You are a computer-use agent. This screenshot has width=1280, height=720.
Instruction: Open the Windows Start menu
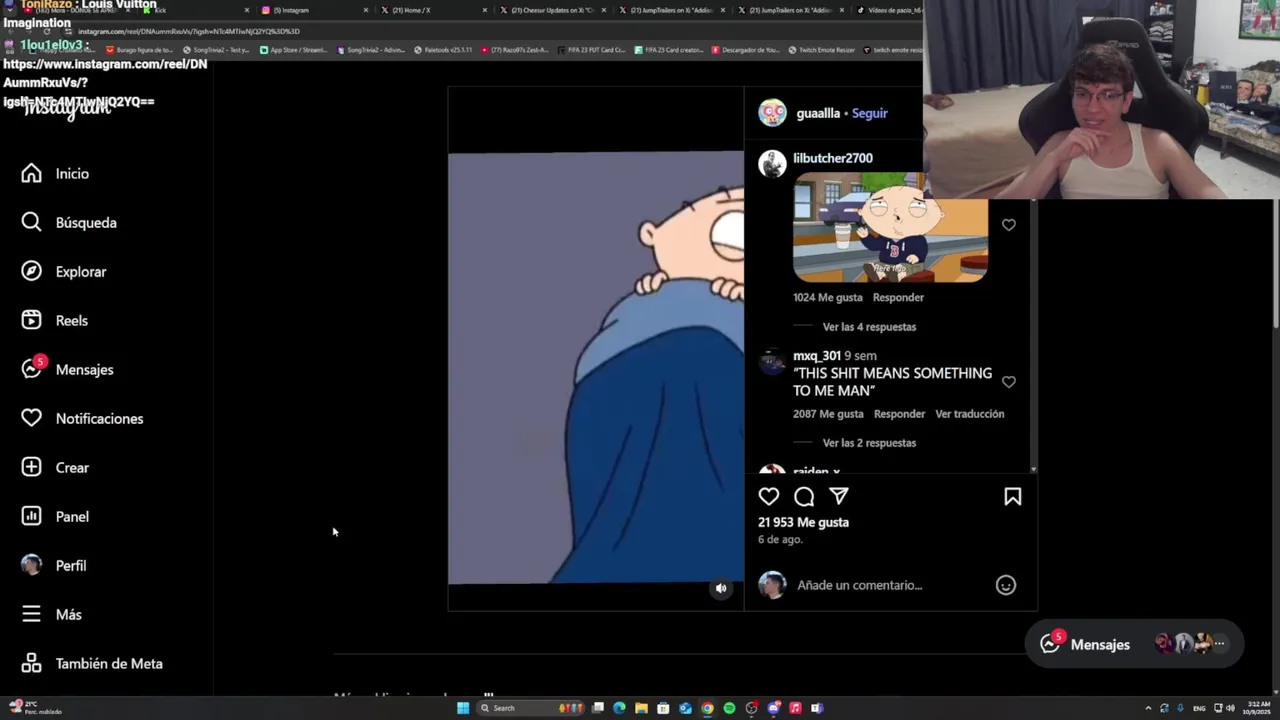pos(463,708)
